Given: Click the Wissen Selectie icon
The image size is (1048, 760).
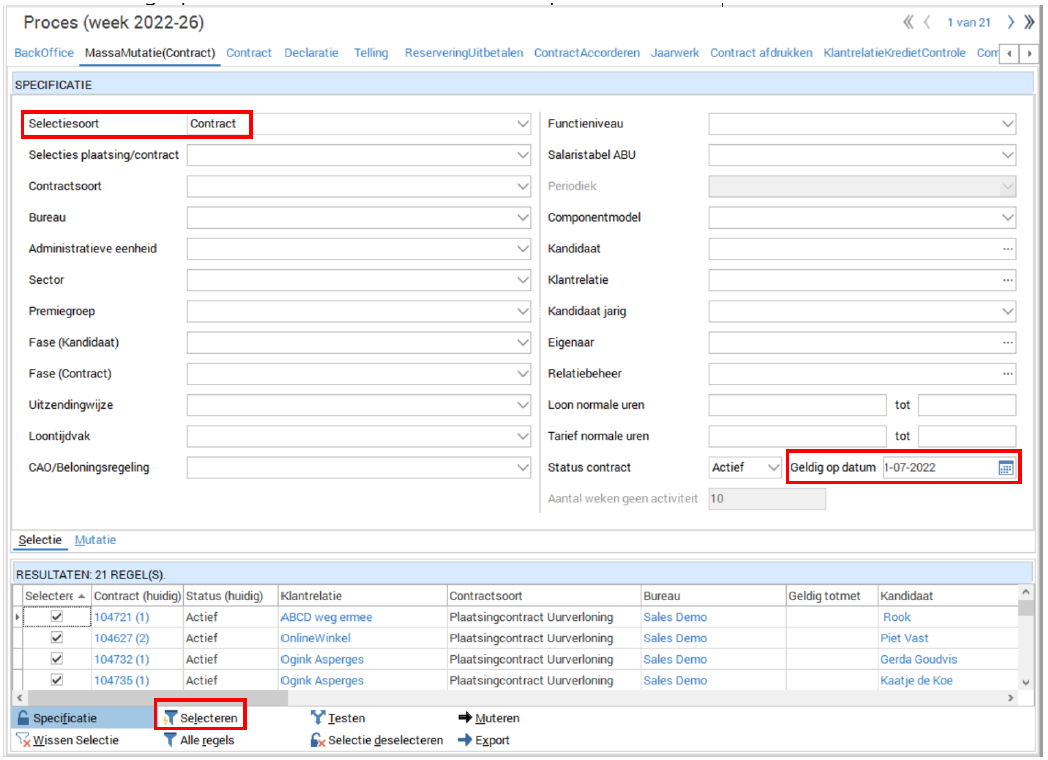Looking at the screenshot, I should pyautogui.click(x=22, y=740).
